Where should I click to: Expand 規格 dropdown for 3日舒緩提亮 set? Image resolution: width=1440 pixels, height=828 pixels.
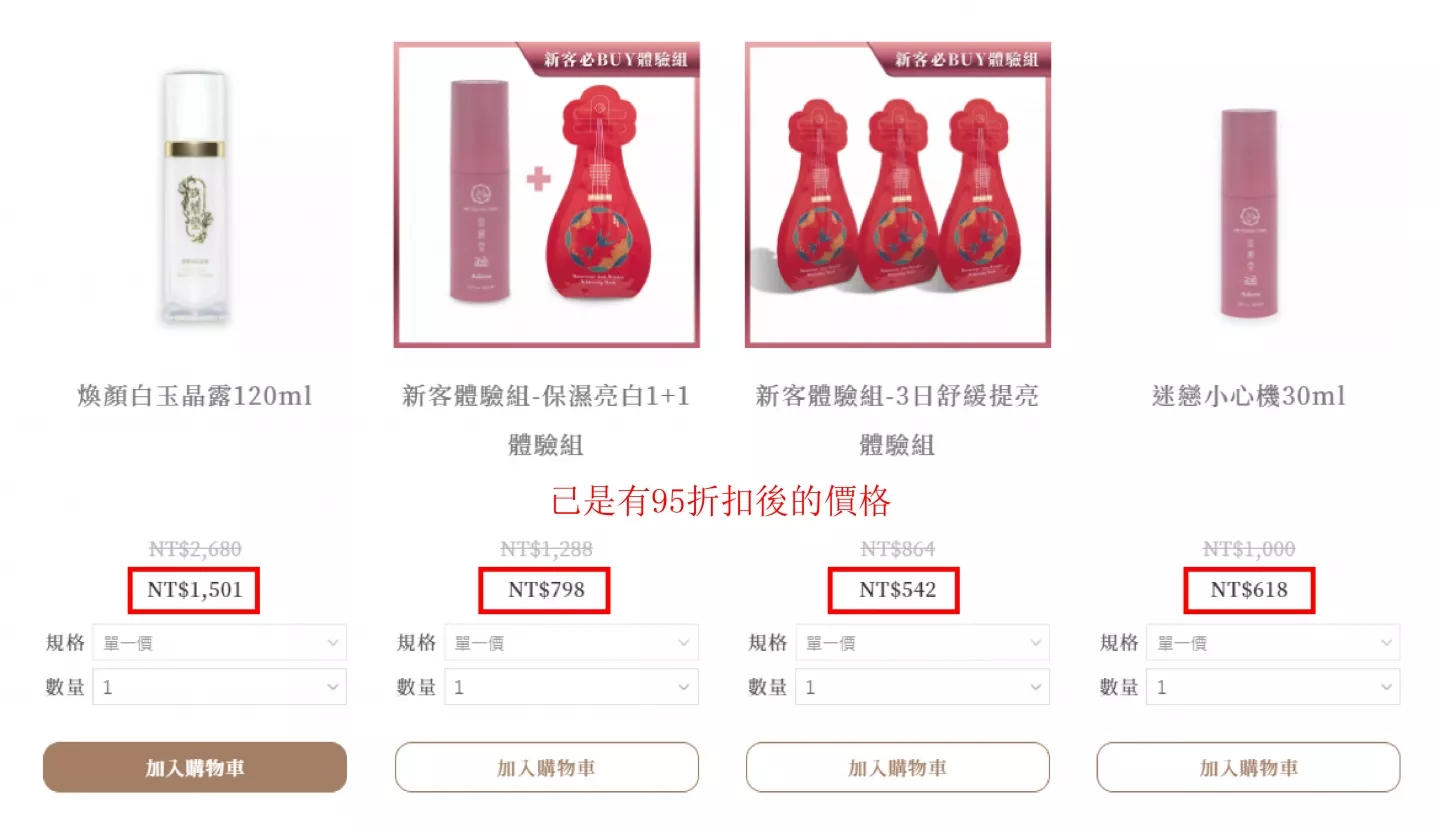click(922, 643)
